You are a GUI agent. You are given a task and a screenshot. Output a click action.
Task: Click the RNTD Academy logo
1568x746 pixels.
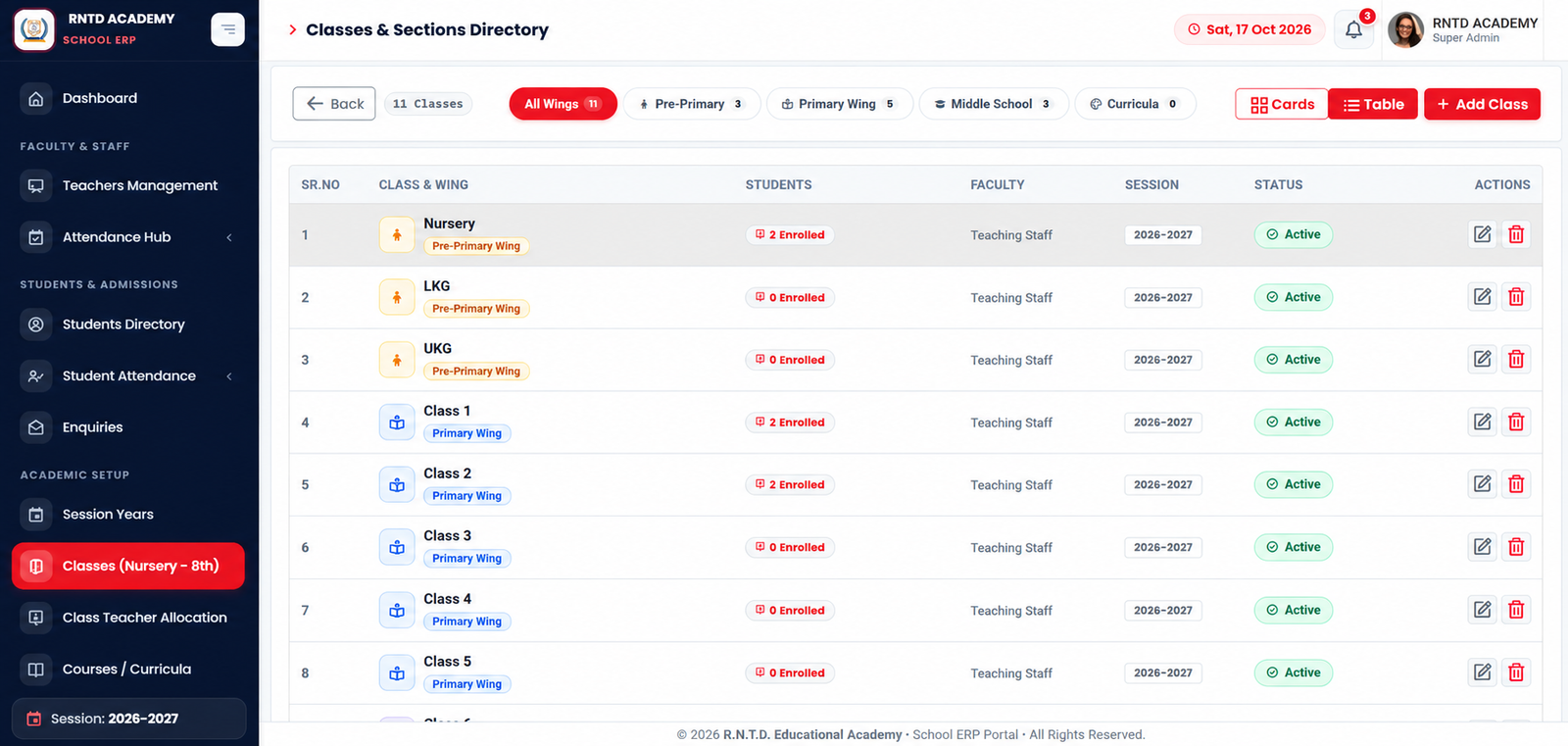pyautogui.click(x=34, y=29)
